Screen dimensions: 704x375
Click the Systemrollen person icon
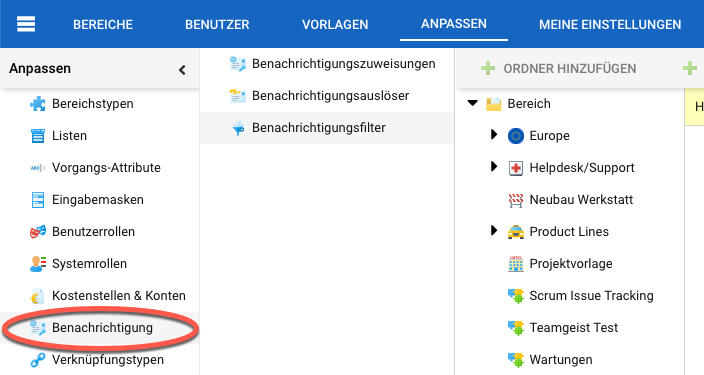pos(38,264)
